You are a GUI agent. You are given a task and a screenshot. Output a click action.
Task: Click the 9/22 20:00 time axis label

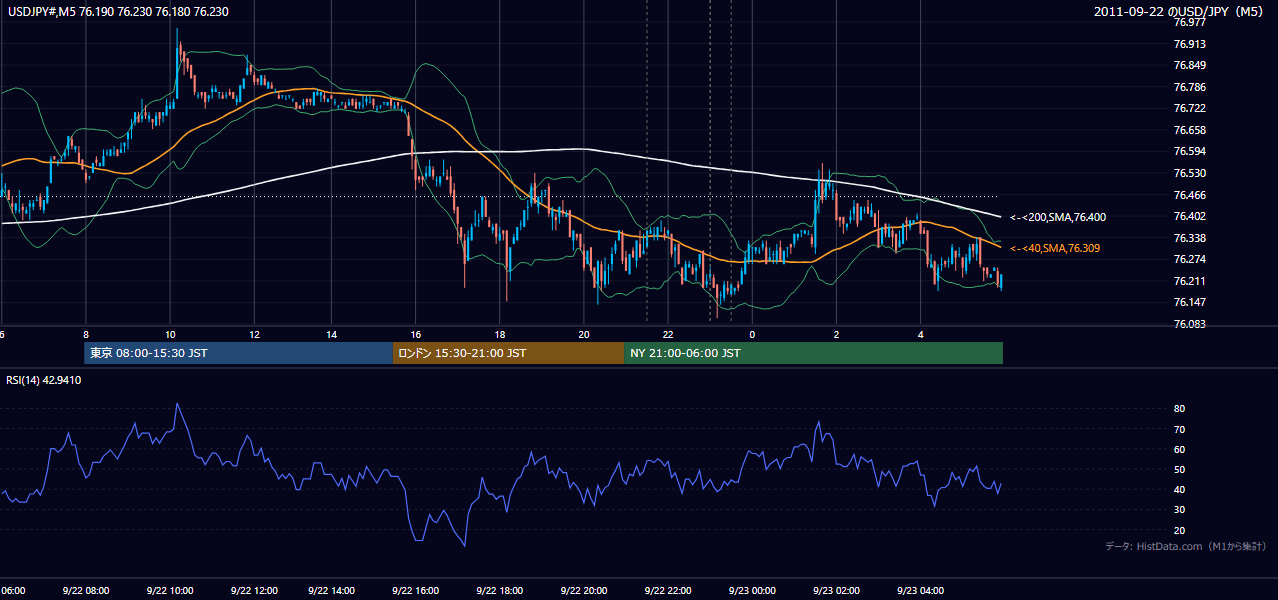coord(584,590)
